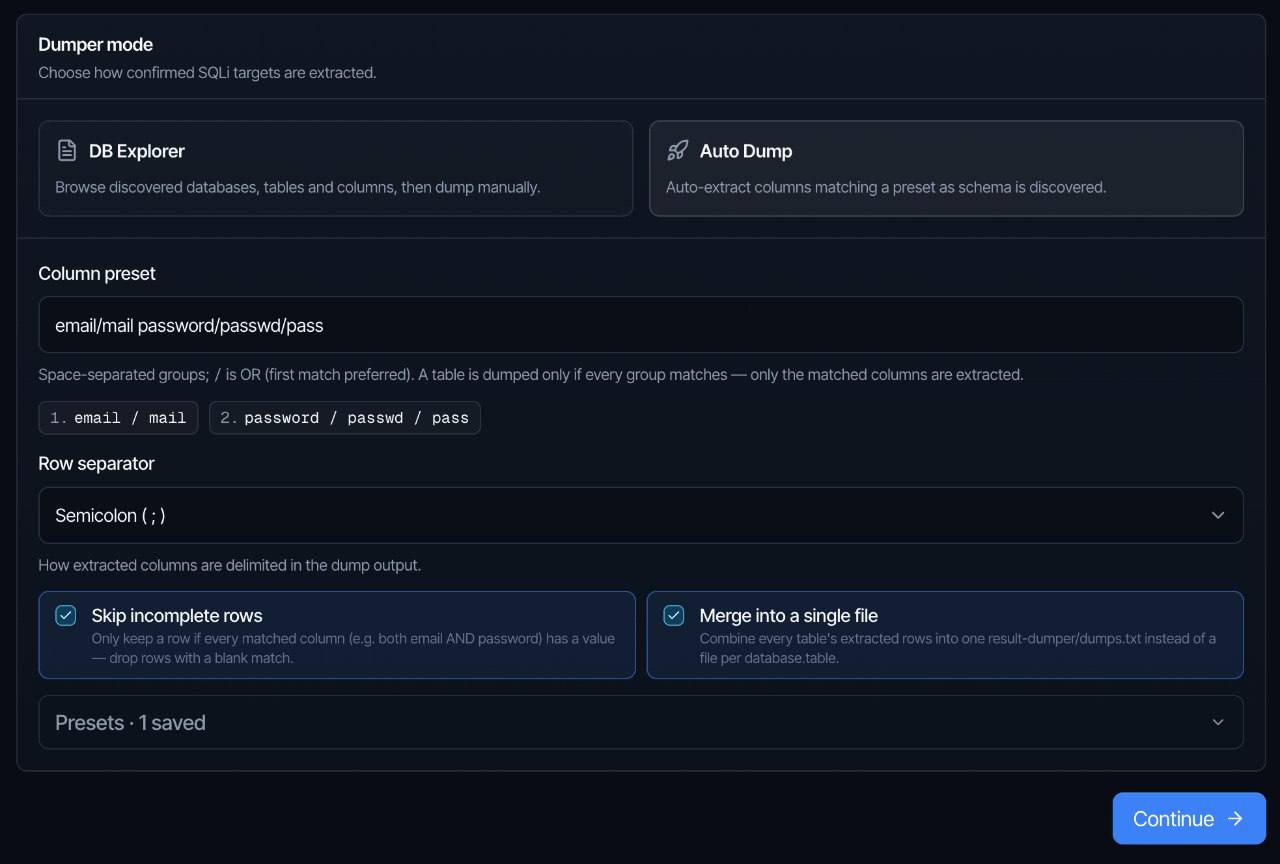The height and width of the screenshot is (864, 1280).
Task: Open the Semicolon row separator dropdown
Action: tap(641, 515)
